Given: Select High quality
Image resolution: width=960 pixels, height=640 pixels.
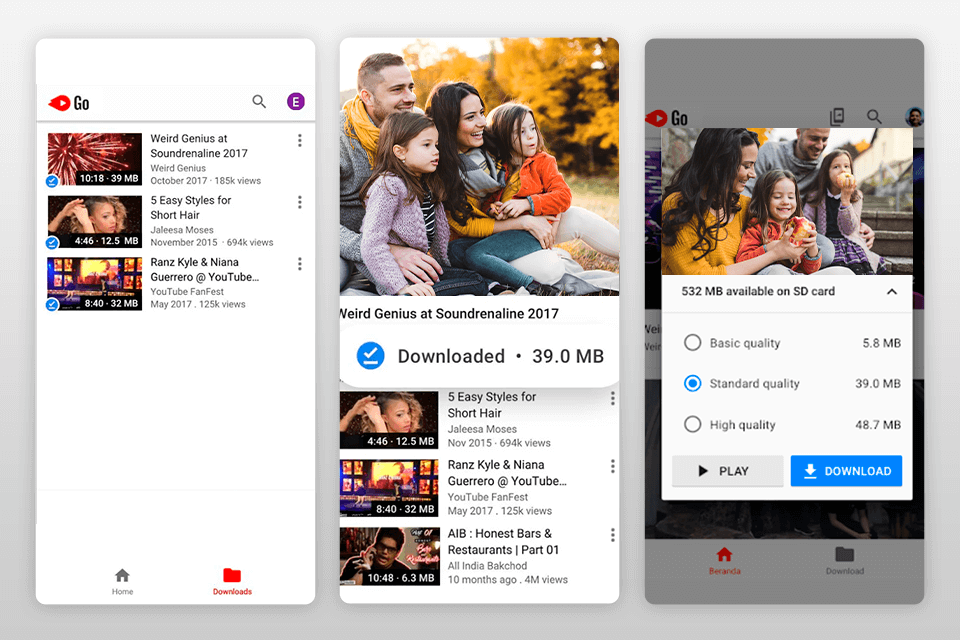Looking at the screenshot, I should (x=691, y=424).
